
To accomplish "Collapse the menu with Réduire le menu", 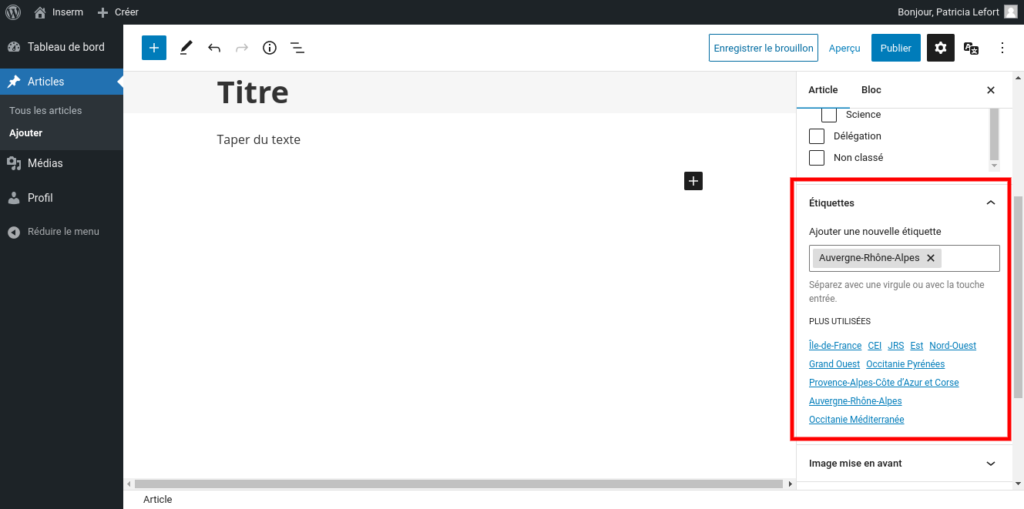I will tap(62, 232).
